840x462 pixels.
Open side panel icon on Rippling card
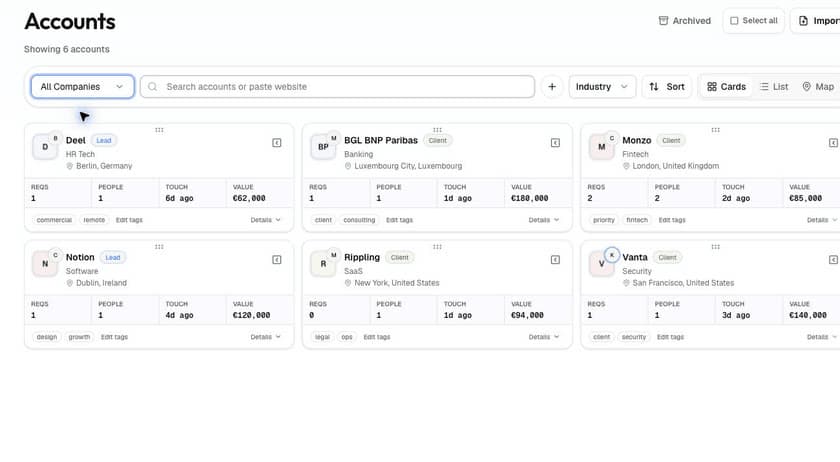[x=555, y=259]
